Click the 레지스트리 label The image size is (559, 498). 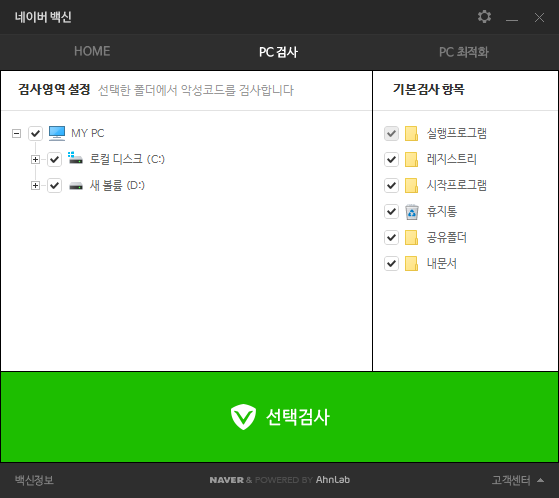[452, 159]
